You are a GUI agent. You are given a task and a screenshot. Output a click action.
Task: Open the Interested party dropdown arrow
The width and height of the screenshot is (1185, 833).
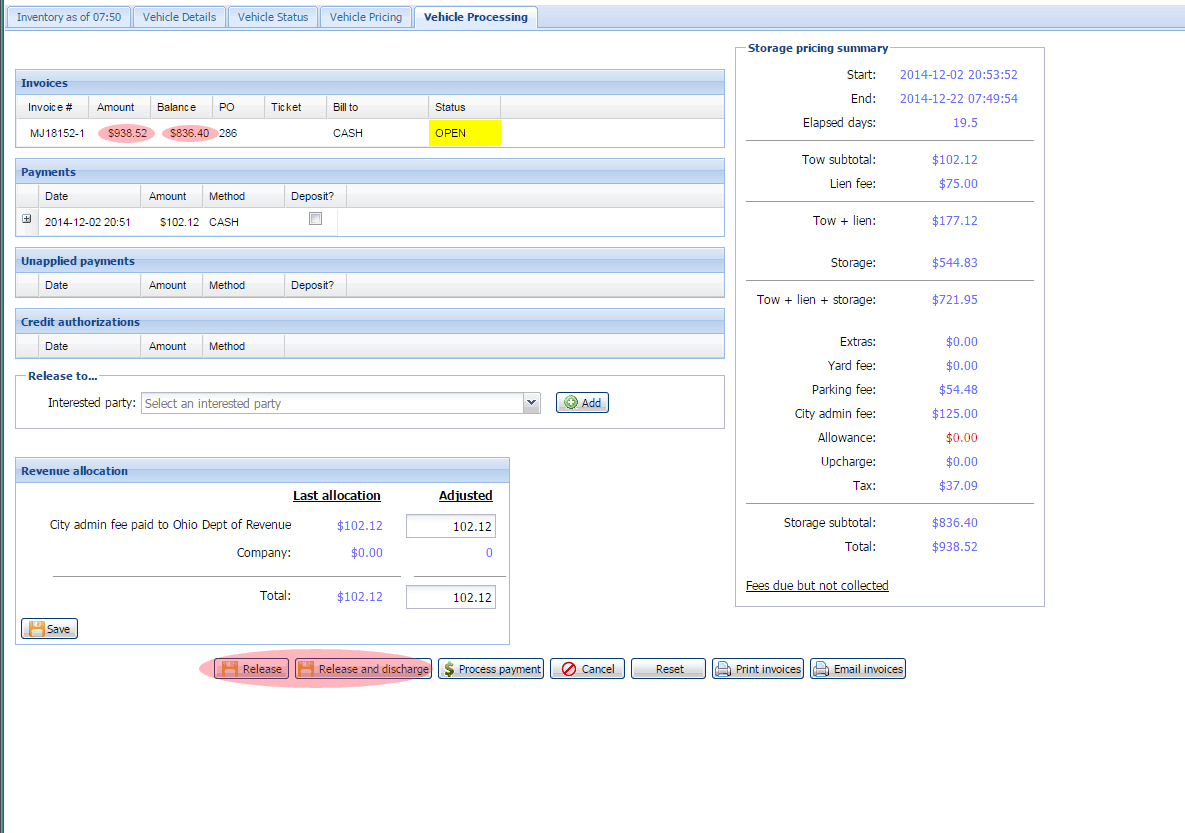coord(531,403)
